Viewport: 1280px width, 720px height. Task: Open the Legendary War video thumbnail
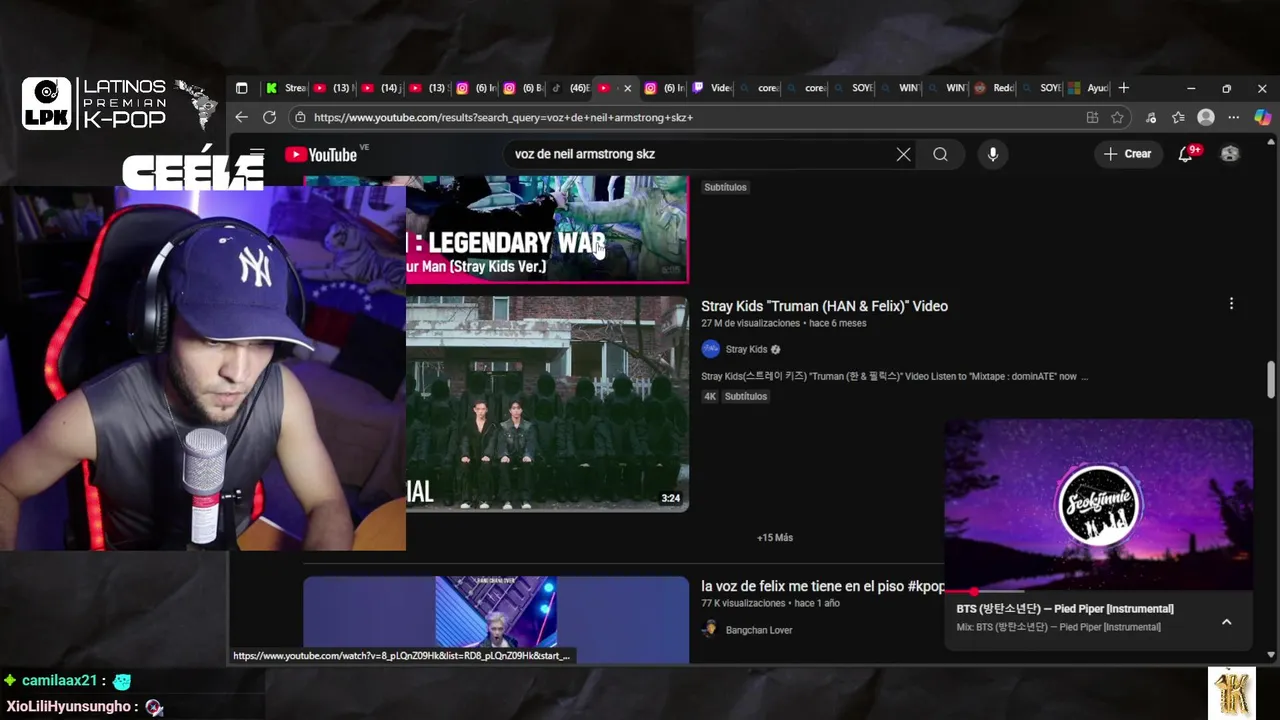[x=547, y=228]
